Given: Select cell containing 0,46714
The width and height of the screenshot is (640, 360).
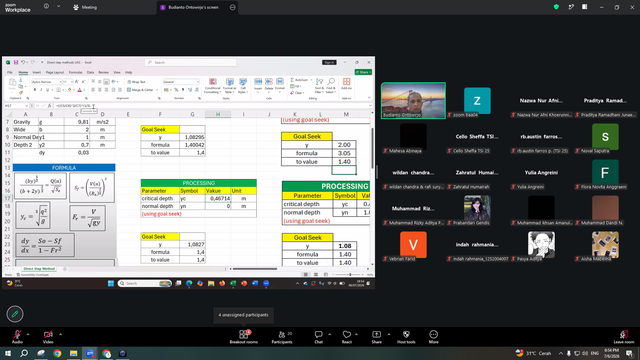Looking at the screenshot, I should click(218, 198).
